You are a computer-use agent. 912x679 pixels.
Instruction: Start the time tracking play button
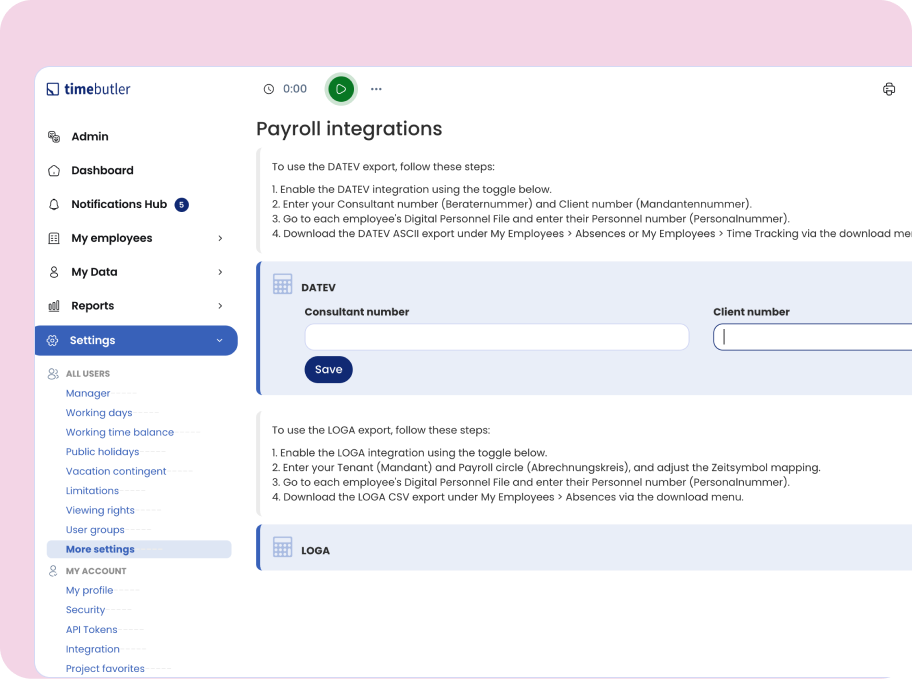(341, 89)
